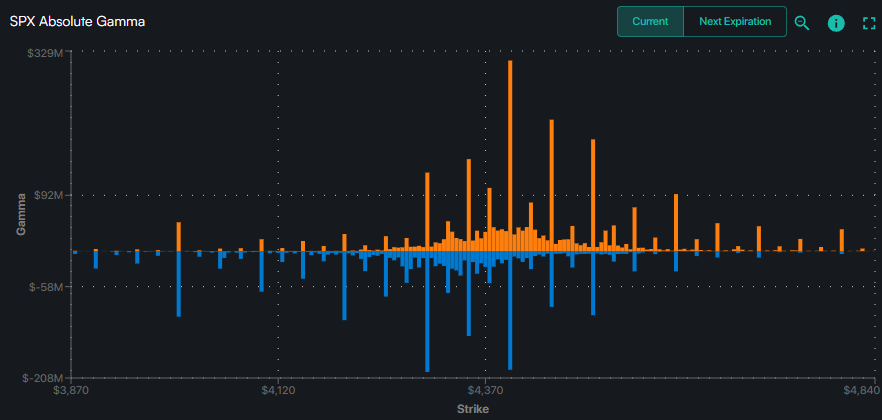This screenshot has height=420, width=882.
Task: Click the leftmost tall orange bar
Action: pyautogui.click(x=178, y=237)
